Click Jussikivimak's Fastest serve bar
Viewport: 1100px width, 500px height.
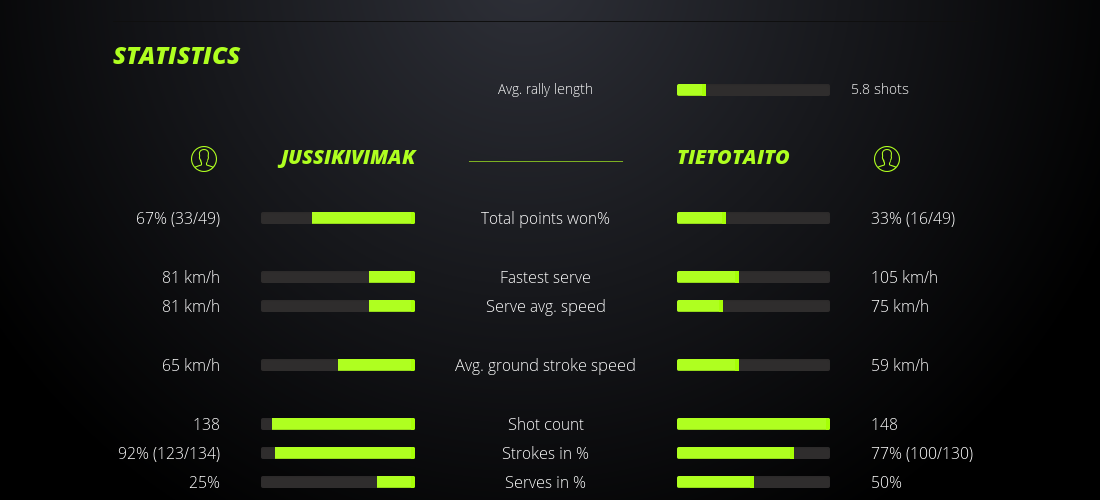(338, 277)
